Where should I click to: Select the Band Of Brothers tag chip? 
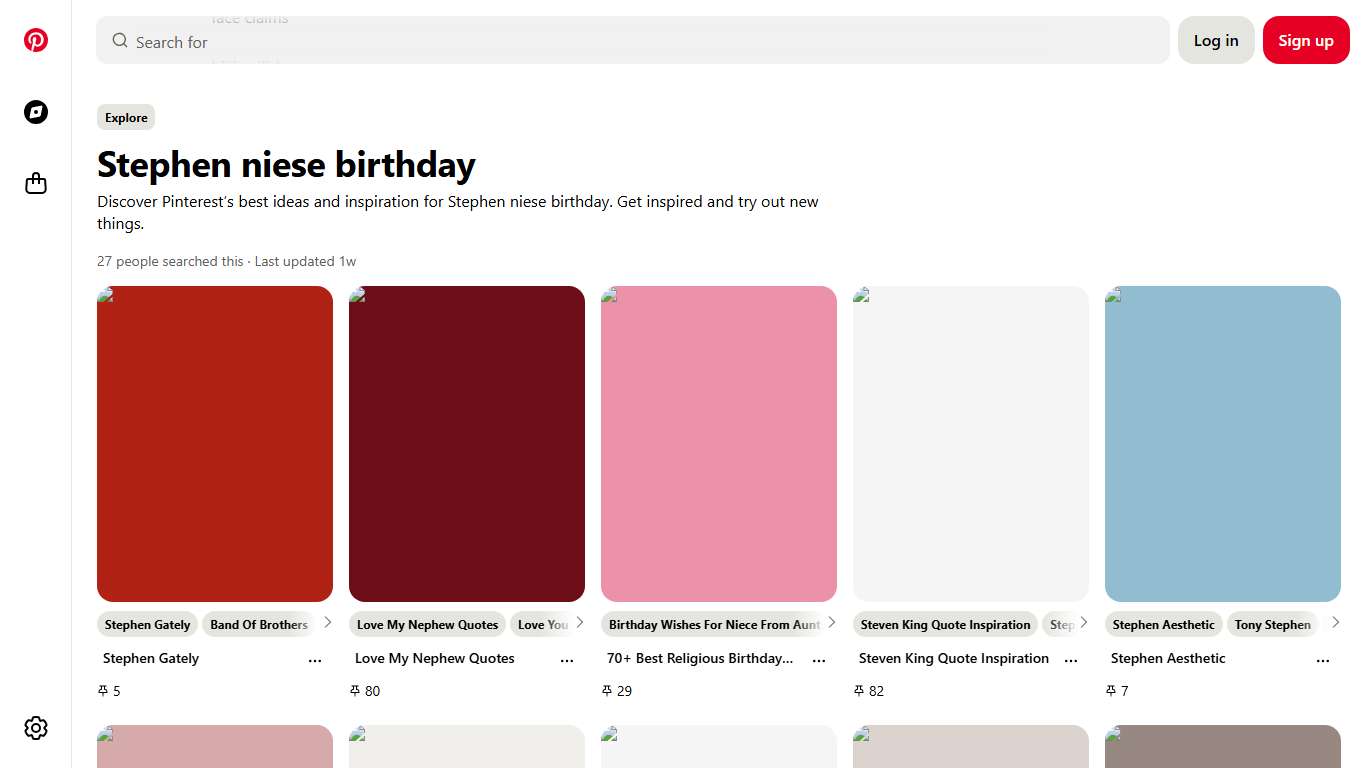(x=259, y=625)
